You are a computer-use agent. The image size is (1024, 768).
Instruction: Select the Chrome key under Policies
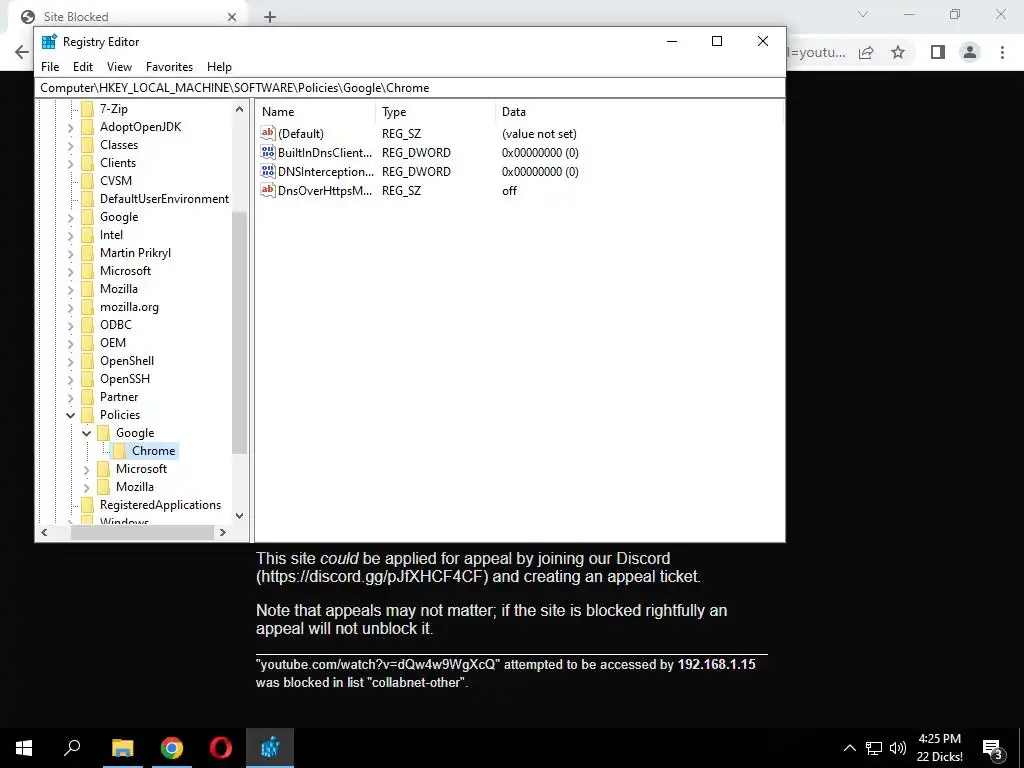[x=153, y=451]
